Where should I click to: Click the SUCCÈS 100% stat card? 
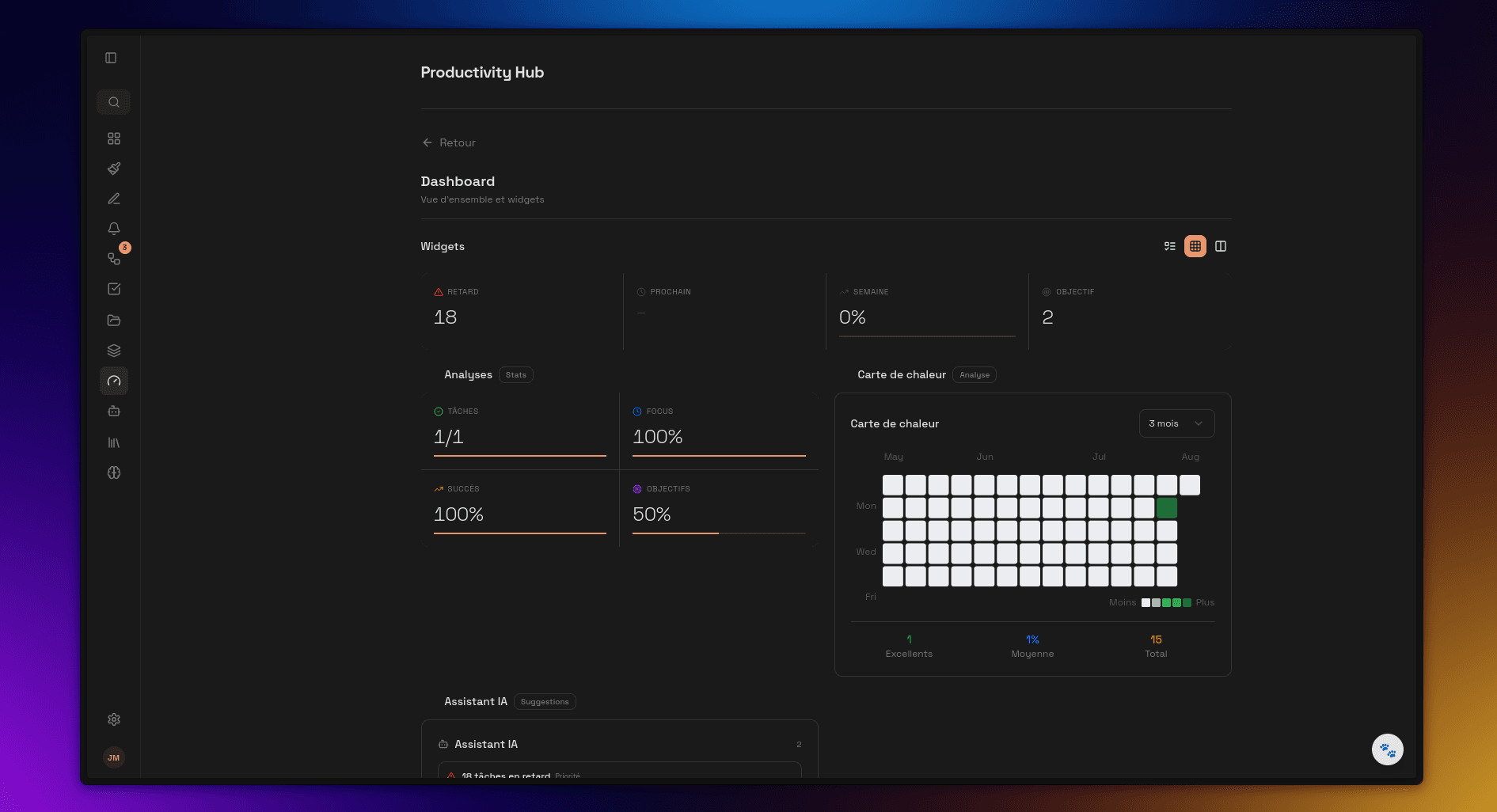point(520,509)
